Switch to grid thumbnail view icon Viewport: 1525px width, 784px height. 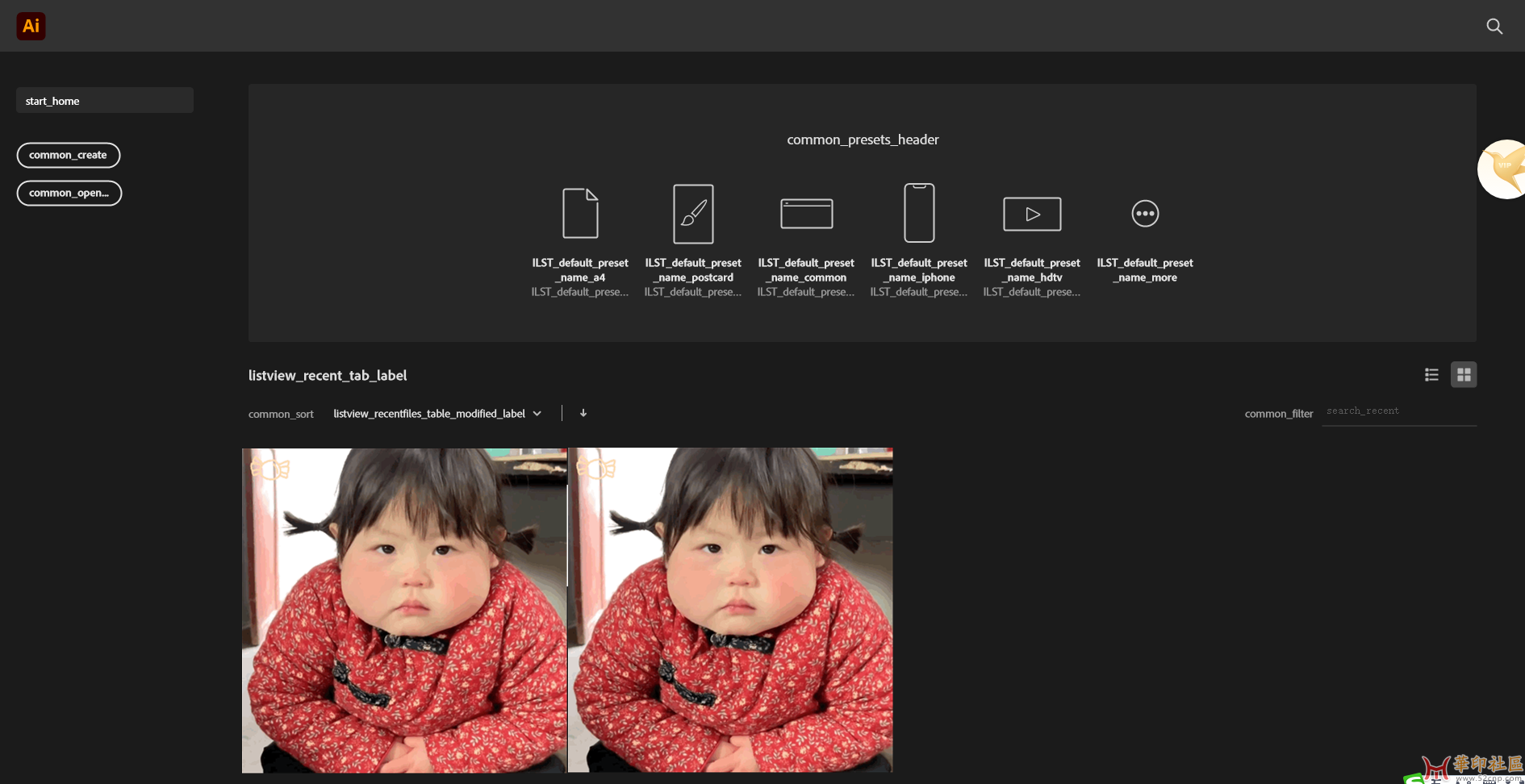point(1464,375)
